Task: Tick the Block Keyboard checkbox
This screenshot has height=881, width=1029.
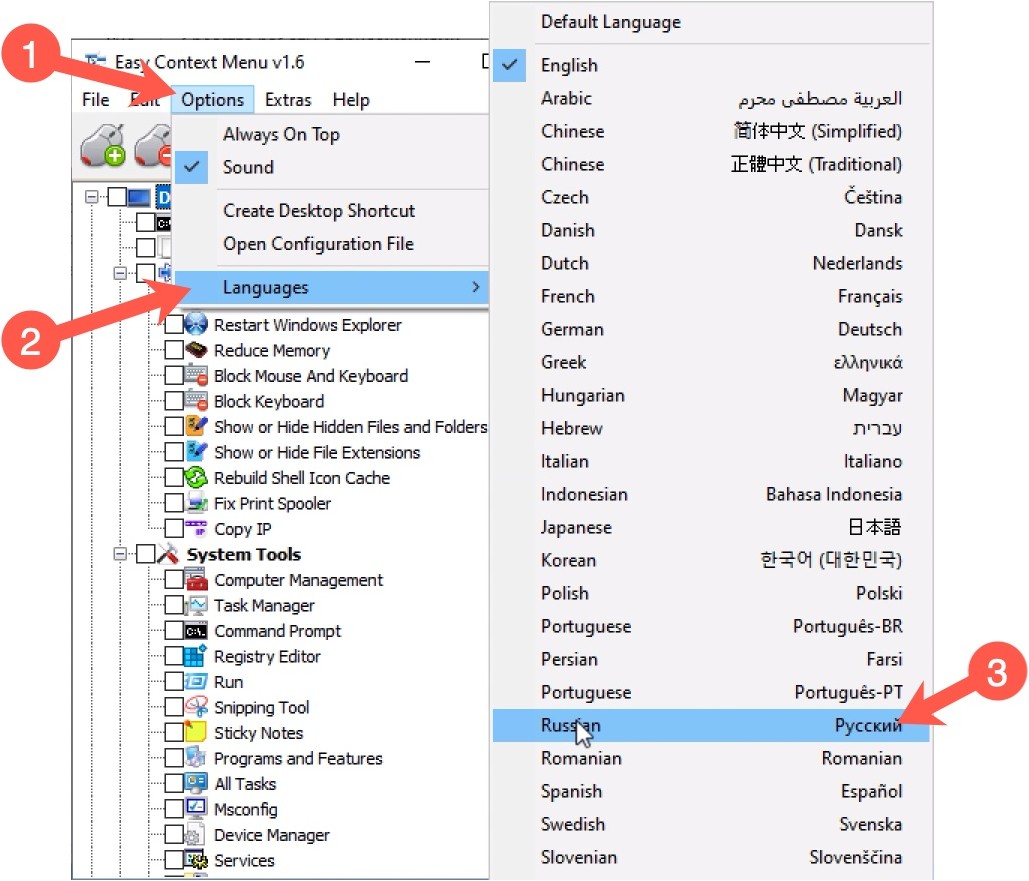Action: [174, 400]
